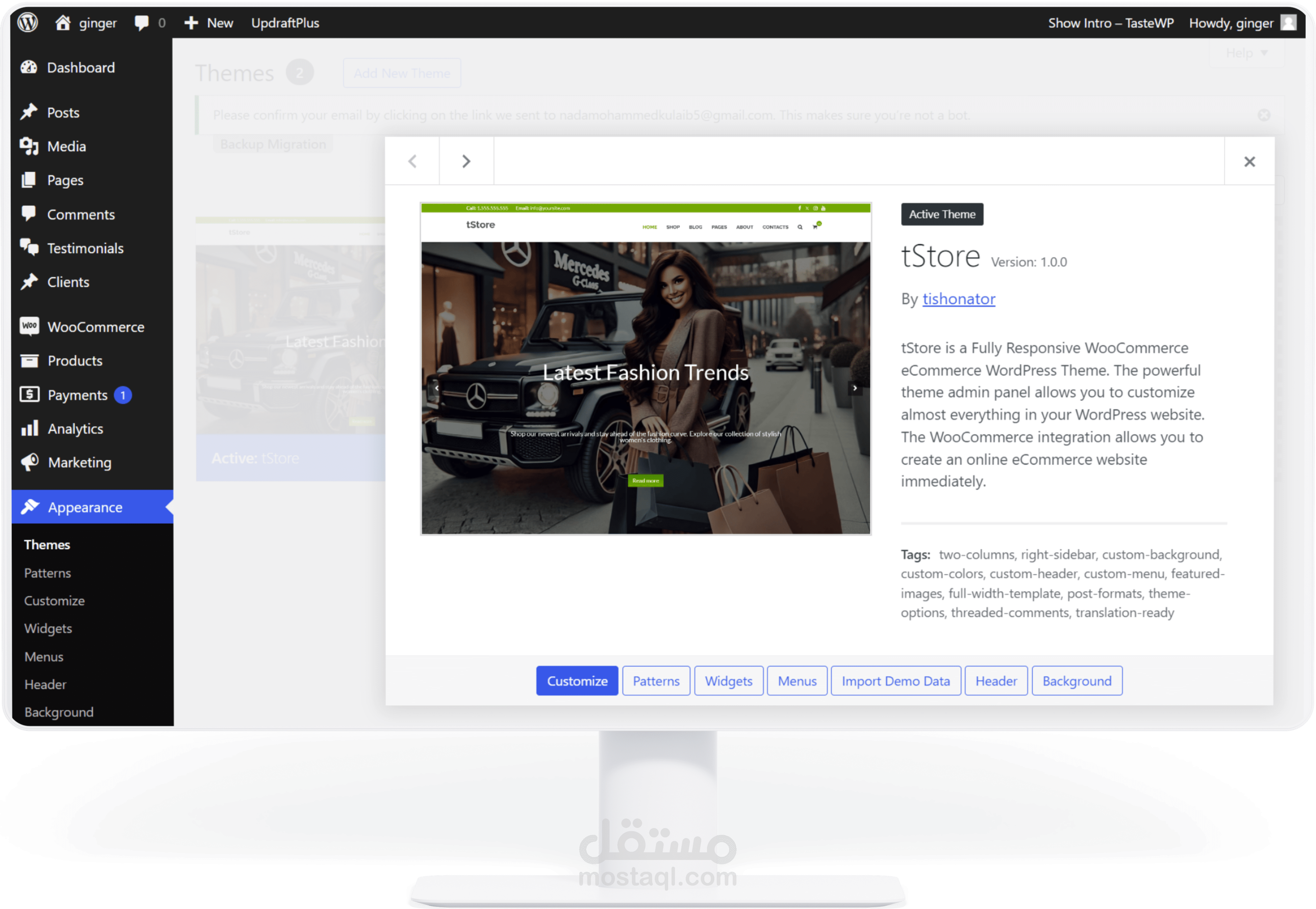1316x909 pixels.
Task: Dismiss the email confirmation notice
Action: tap(1264, 115)
